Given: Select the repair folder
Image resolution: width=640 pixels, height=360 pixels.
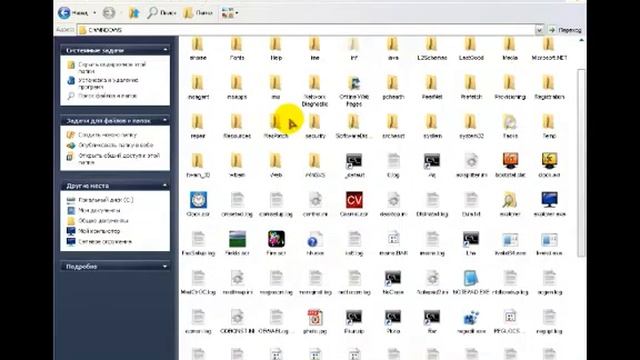Looking at the screenshot, I should coord(198,127).
